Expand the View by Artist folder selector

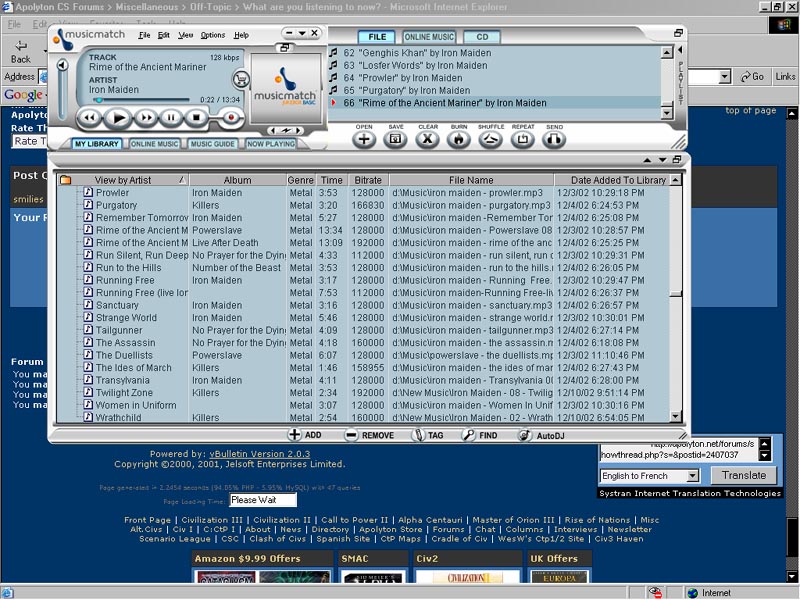65,180
